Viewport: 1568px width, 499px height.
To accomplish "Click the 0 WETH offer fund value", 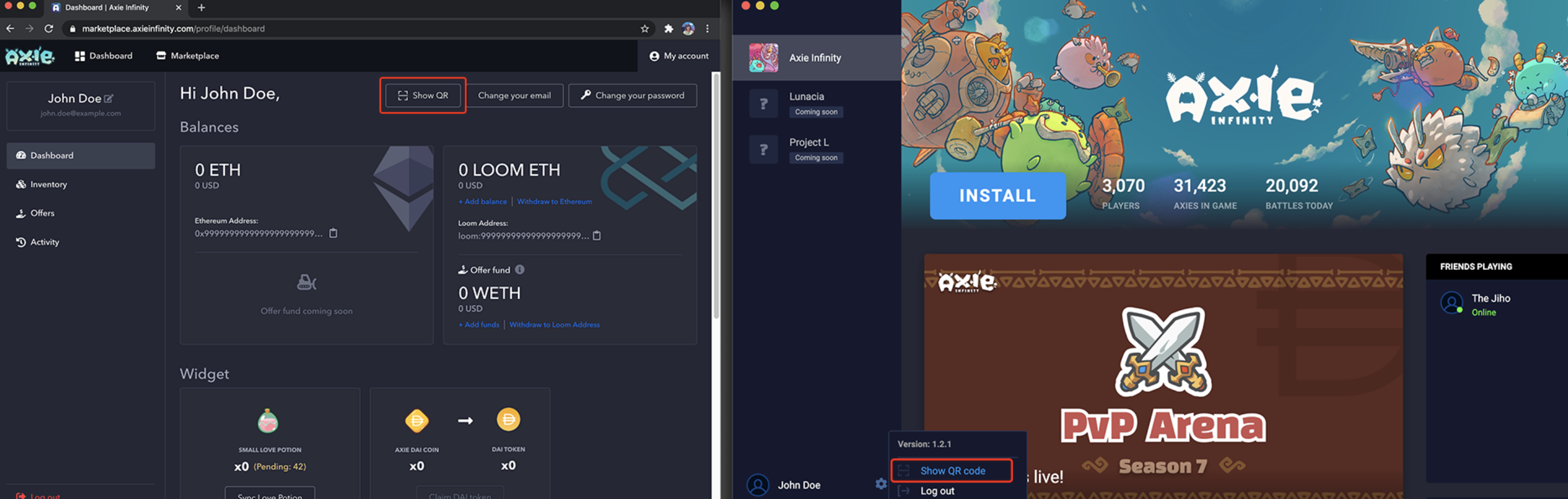I will click(x=489, y=293).
